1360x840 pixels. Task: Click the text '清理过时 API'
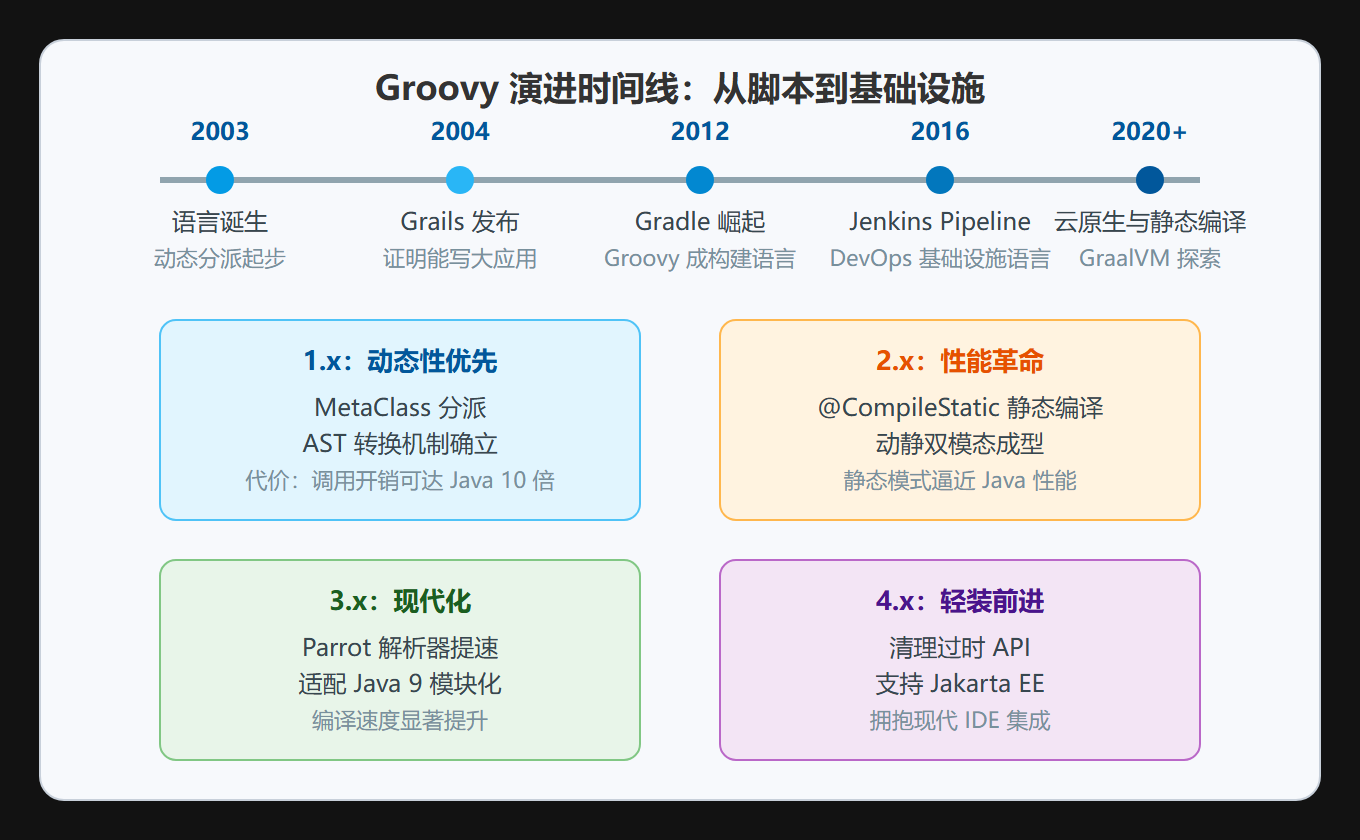coord(960,648)
